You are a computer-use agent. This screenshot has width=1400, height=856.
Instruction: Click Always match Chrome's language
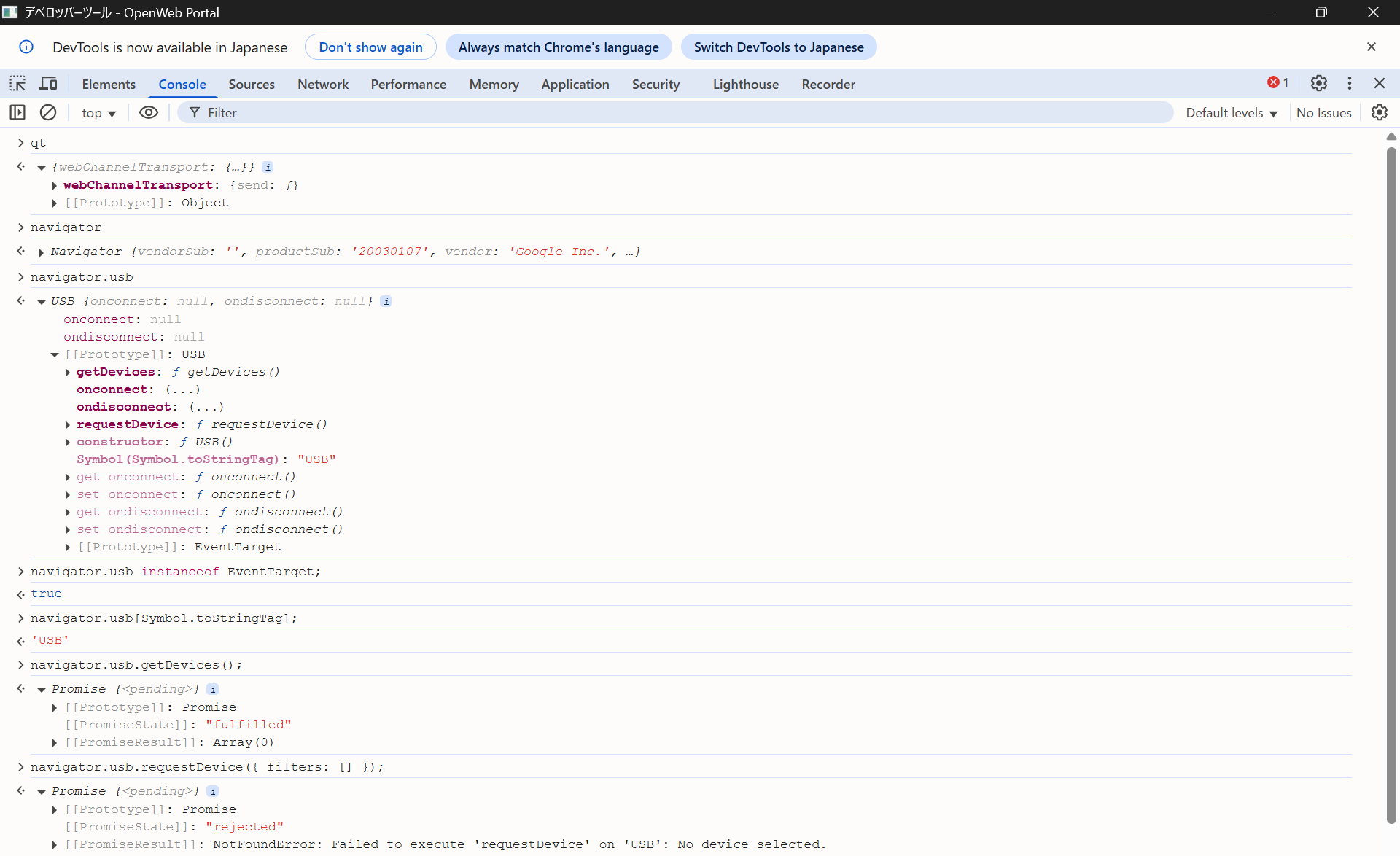(x=559, y=47)
